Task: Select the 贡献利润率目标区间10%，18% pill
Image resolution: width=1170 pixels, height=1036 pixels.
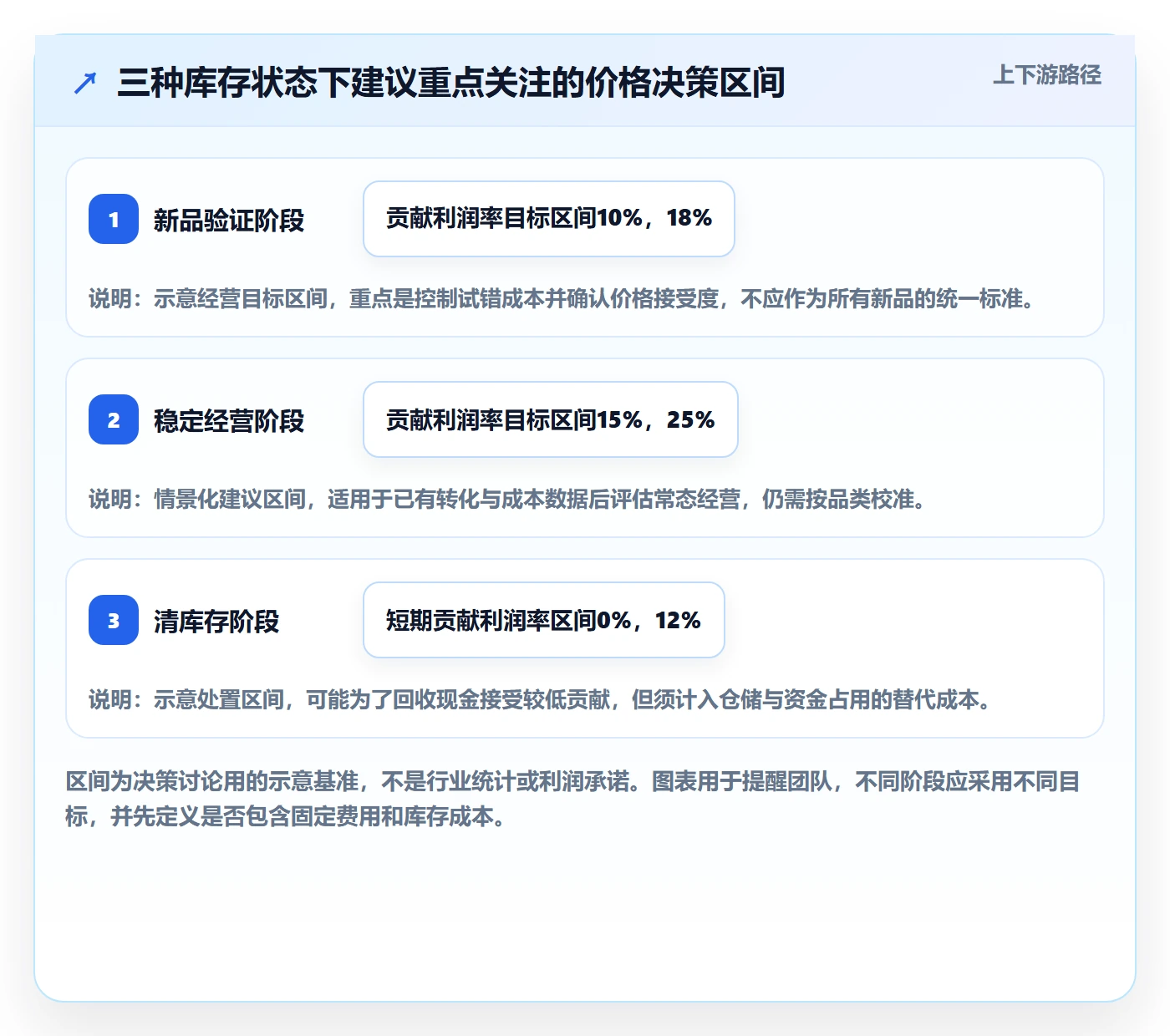Action: tap(549, 219)
